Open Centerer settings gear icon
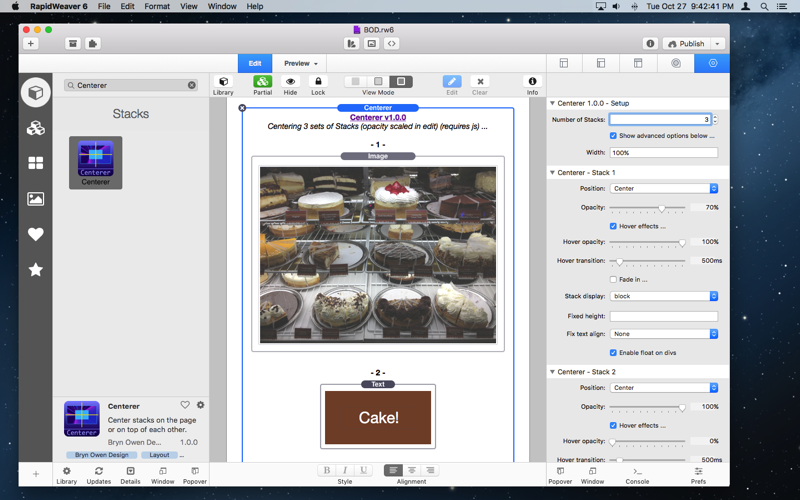The image size is (800, 500). point(201,405)
